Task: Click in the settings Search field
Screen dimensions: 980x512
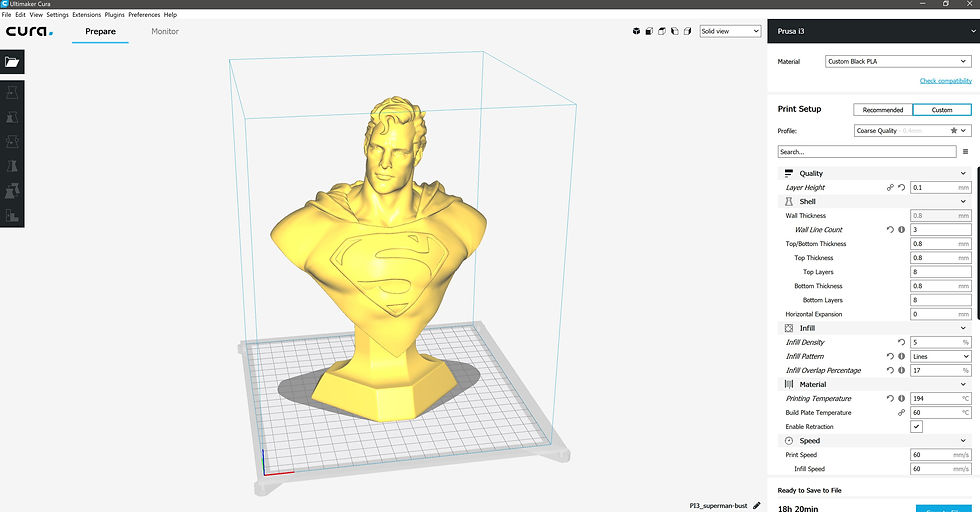Action: [867, 151]
